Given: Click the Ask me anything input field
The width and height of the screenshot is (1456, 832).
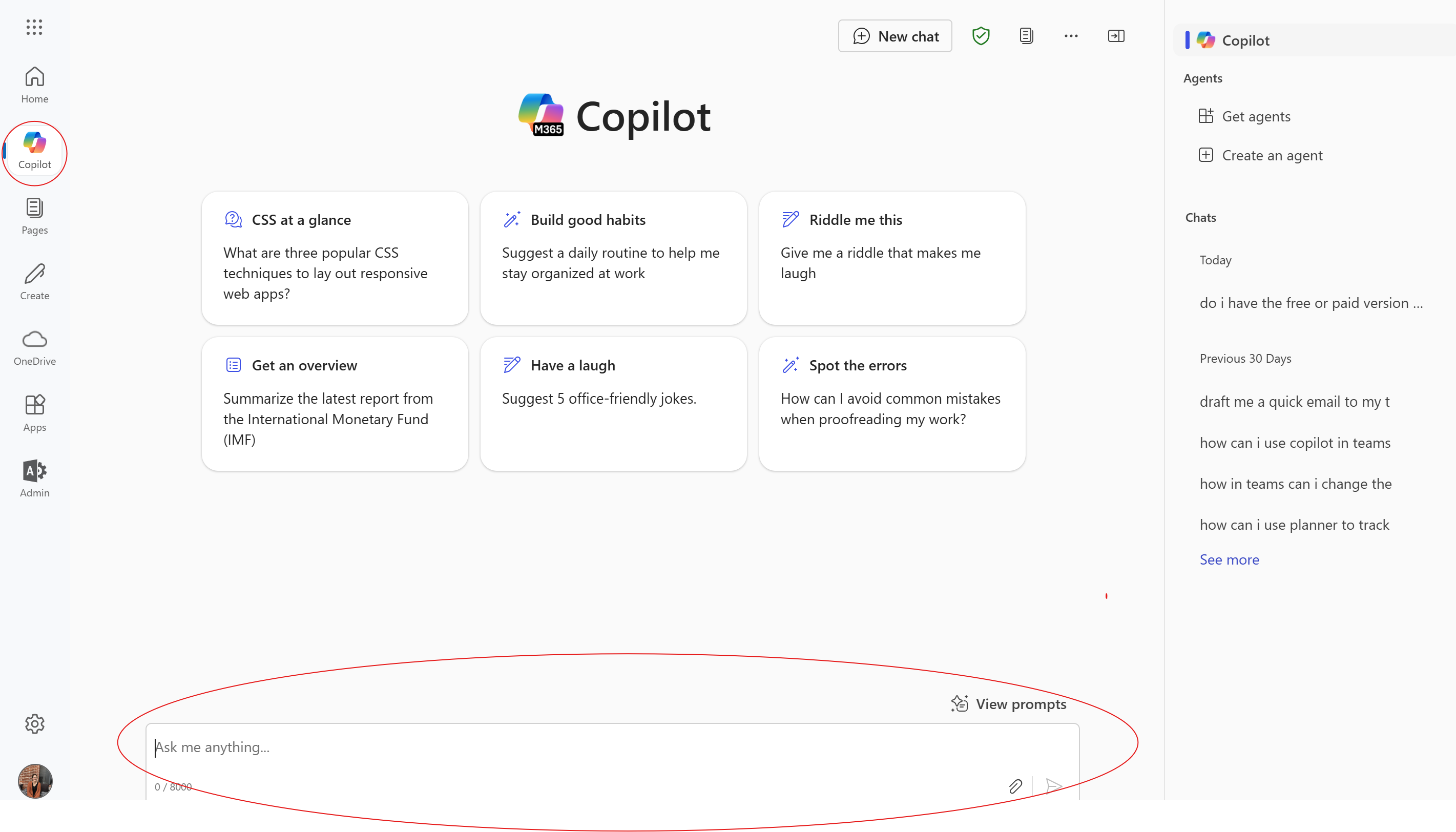Looking at the screenshot, I should pos(571,747).
